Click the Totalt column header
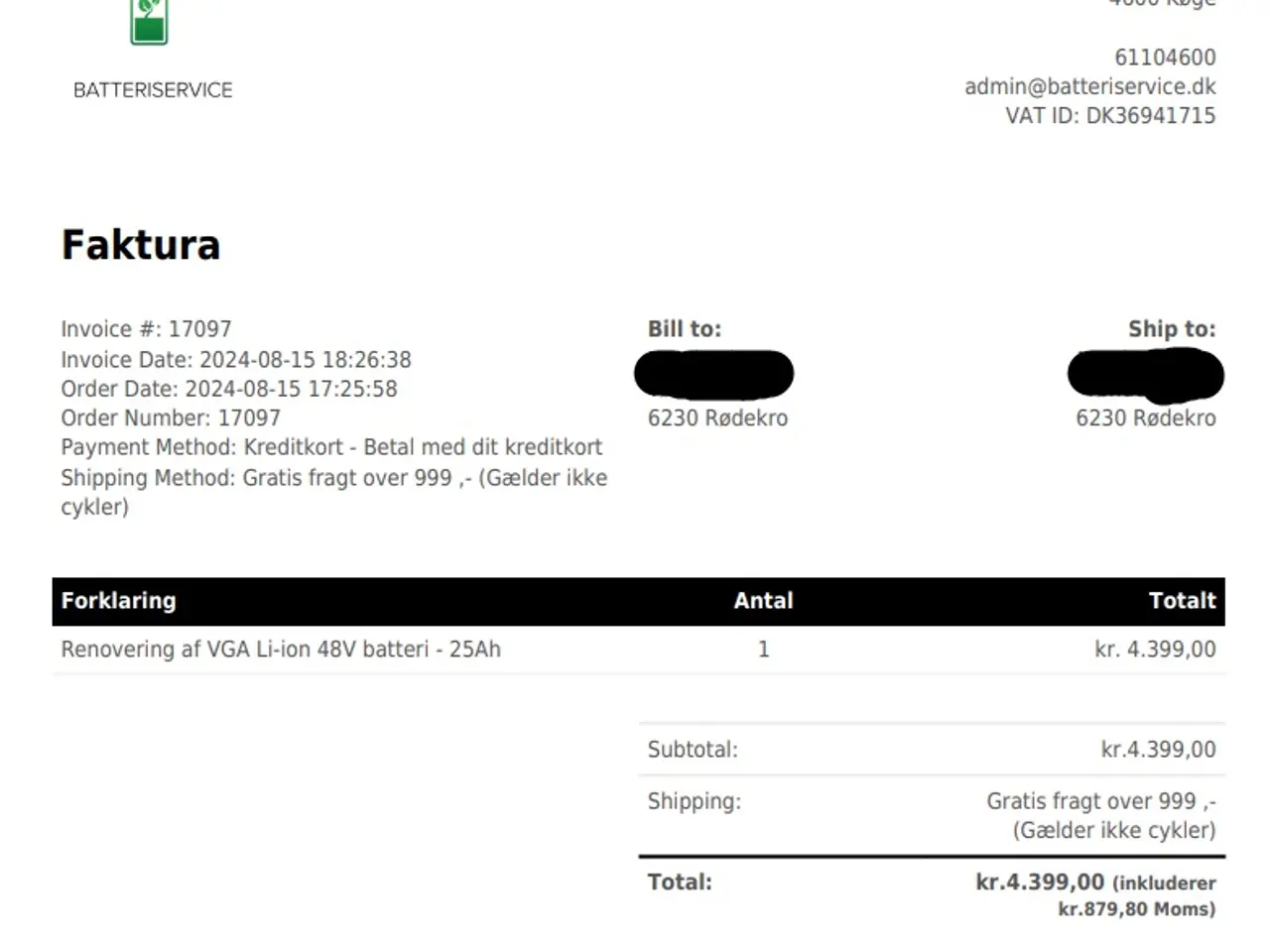This screenshot has width=1270, height=952. (1183, 600)
